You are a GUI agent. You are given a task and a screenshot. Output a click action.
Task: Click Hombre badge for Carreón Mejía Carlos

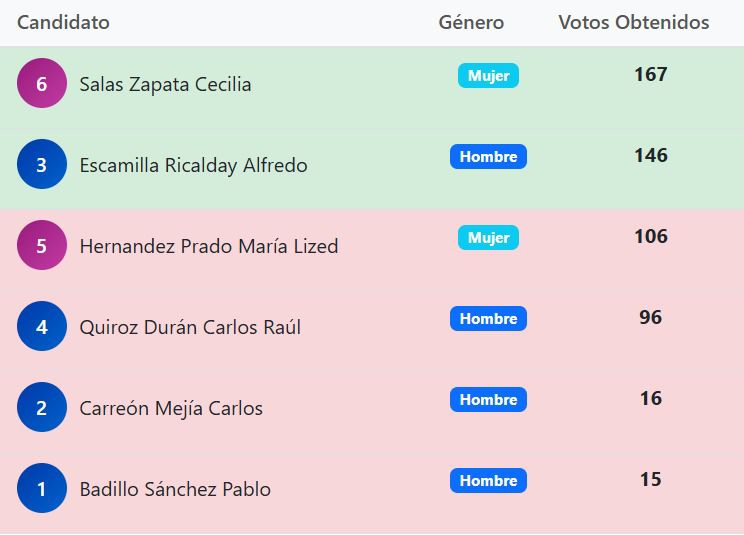coord(488,400)
